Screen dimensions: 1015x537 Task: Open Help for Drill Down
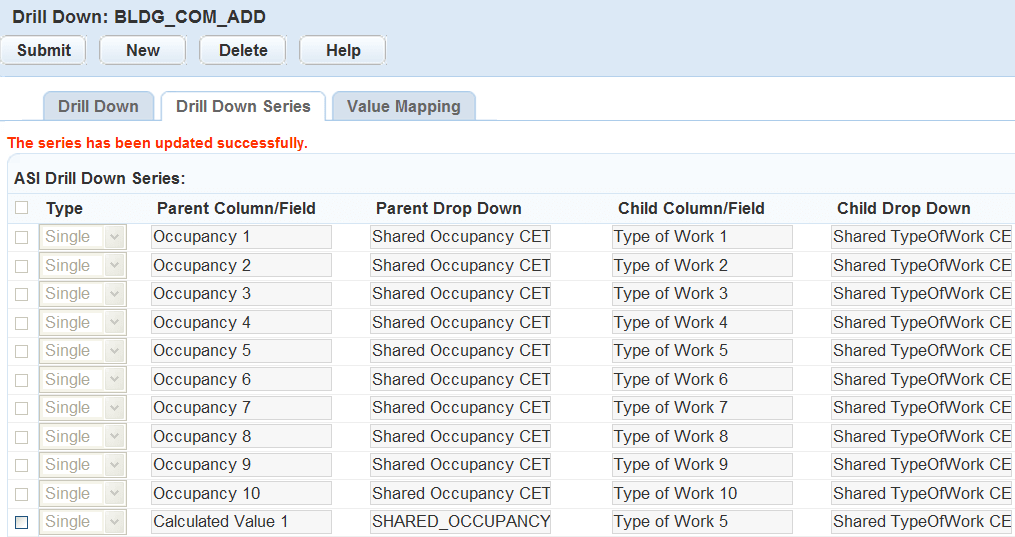tap(343, 50)
